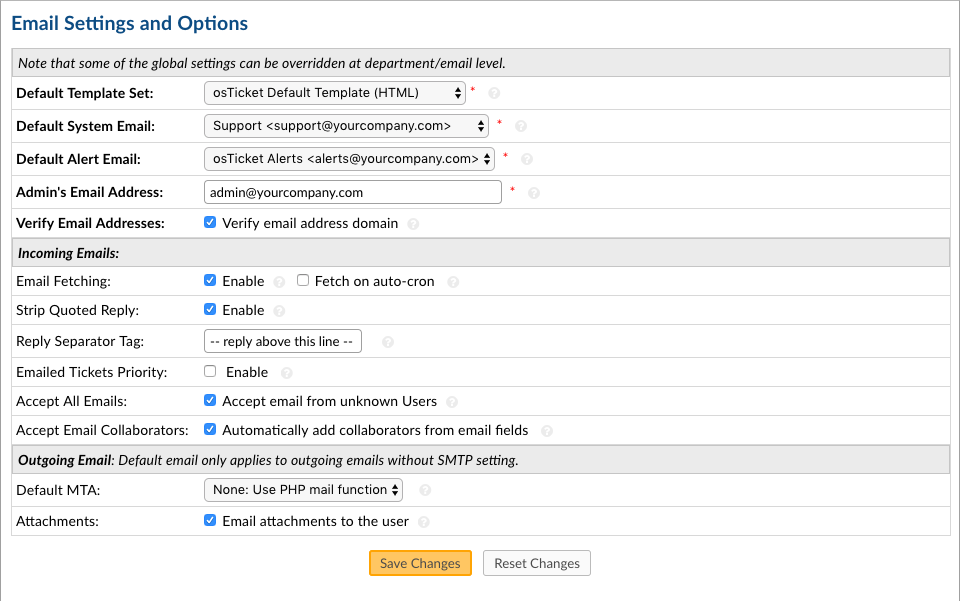This screenshot has width=960, height=601.
Task: Open the Default Template Set dropdown
Action: click(334, 92)
